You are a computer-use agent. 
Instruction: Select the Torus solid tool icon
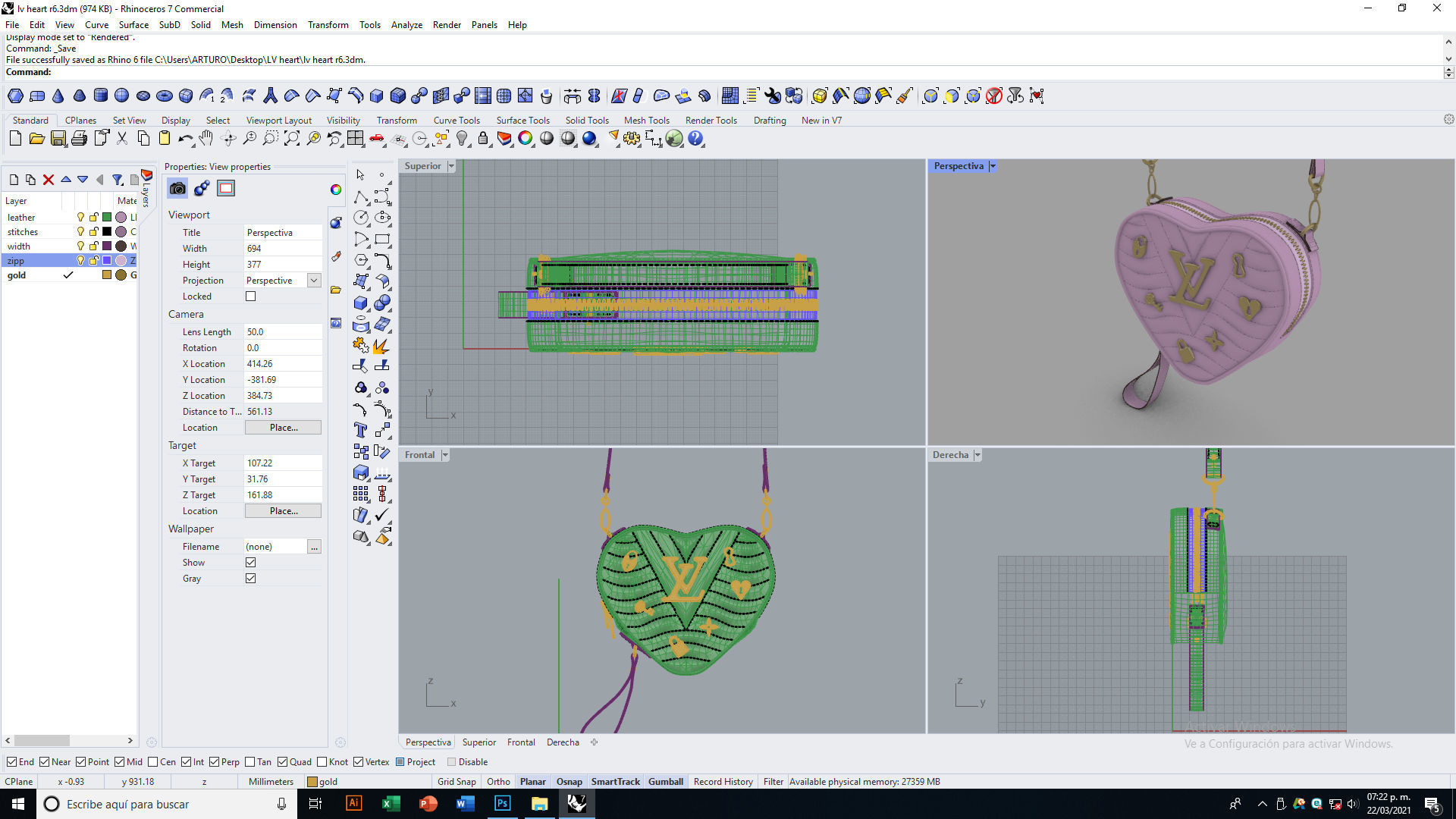pos(164,96)
